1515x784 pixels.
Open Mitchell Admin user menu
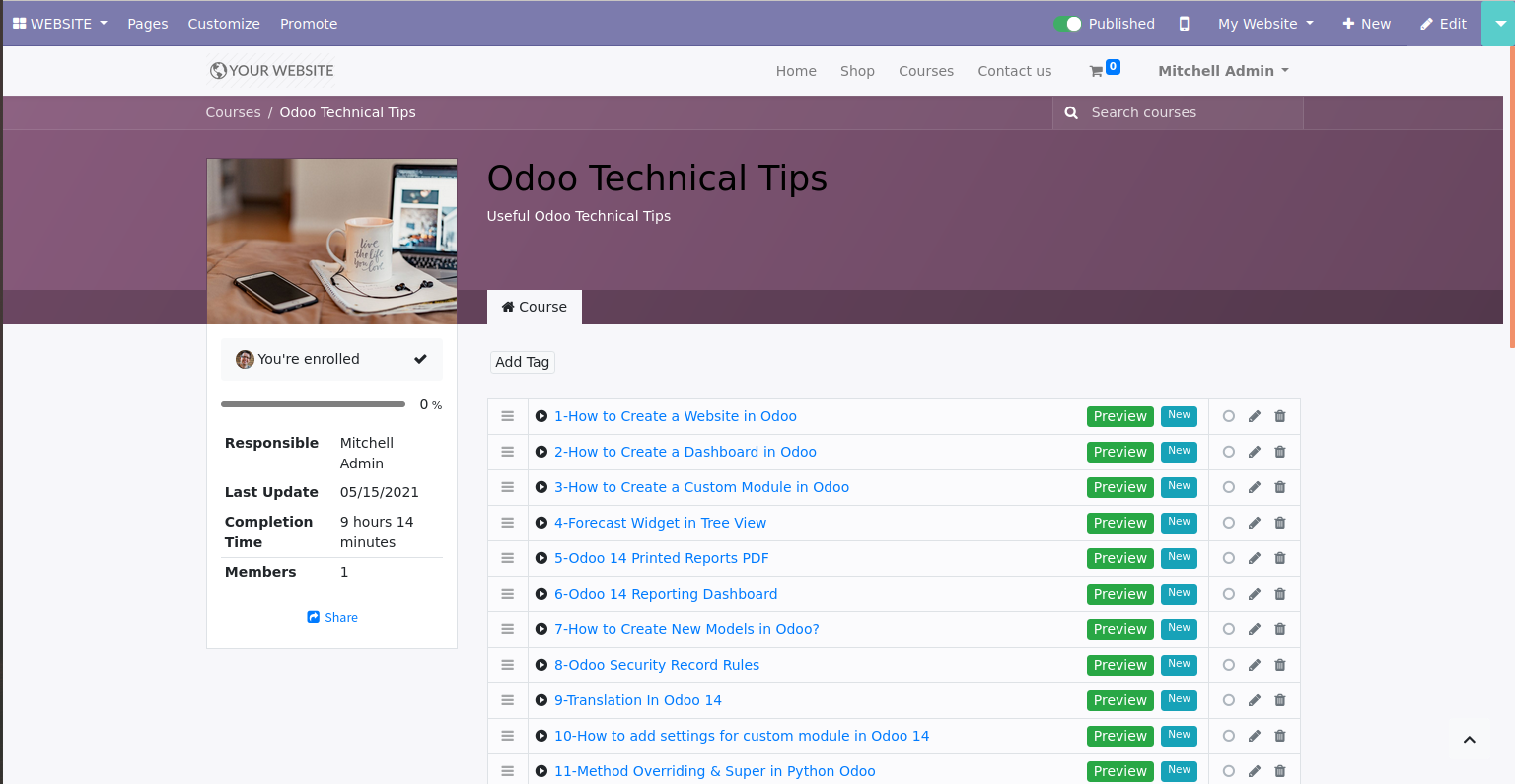tap(1223, 71)
